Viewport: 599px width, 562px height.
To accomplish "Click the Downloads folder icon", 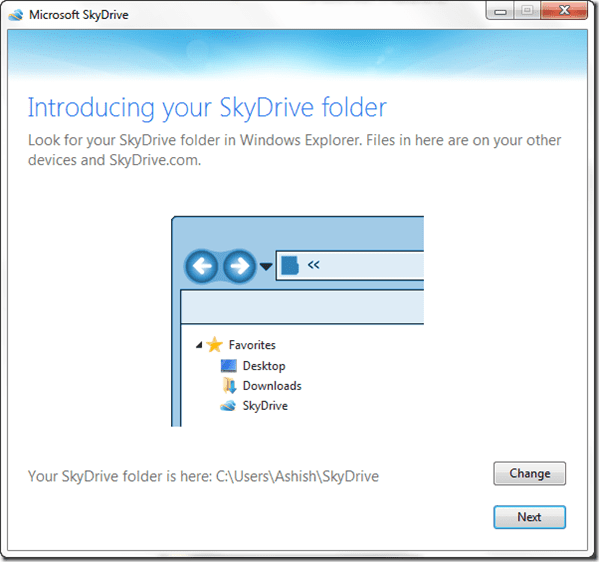I will (x=229, y=385).
